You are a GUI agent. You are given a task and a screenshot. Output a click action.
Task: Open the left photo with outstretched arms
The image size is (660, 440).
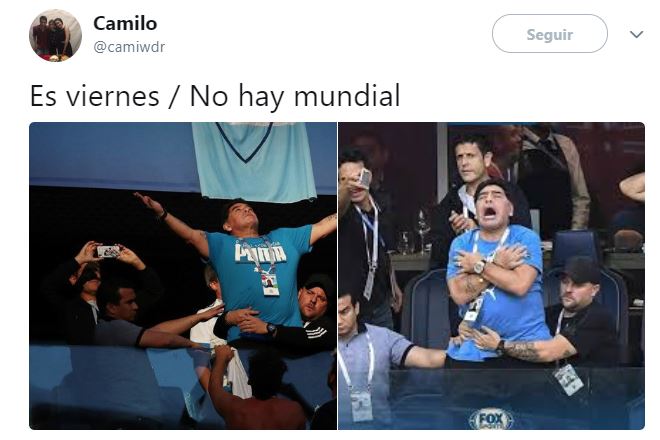[183, 276]
